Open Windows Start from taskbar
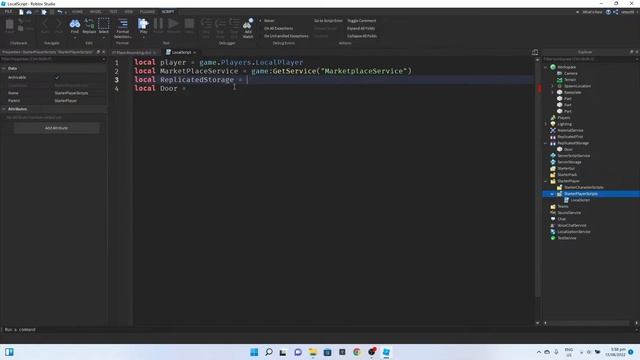 point(254,352)
